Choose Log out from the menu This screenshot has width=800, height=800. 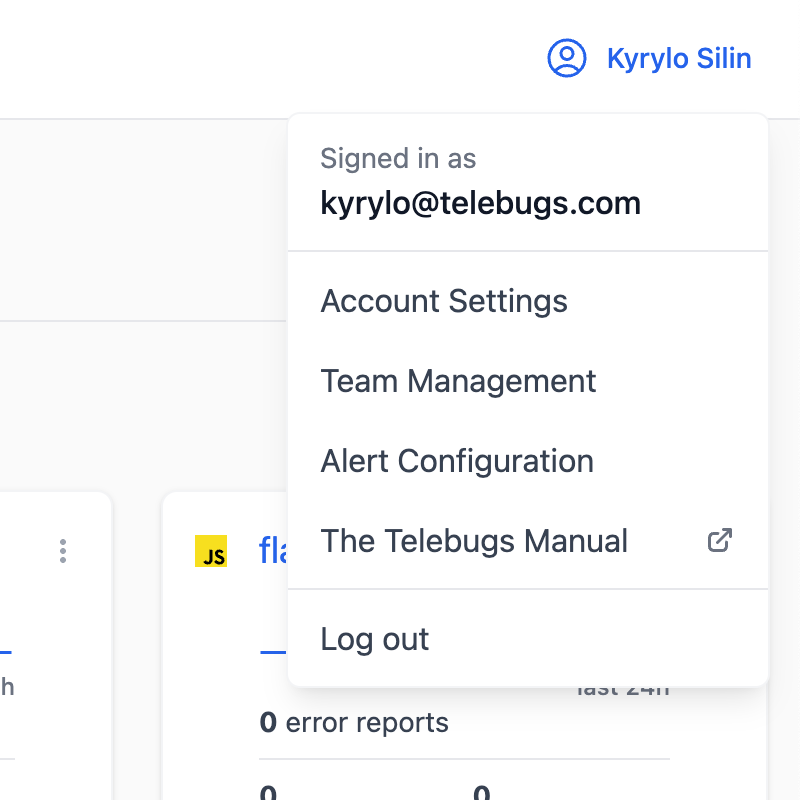click(528, 639)
